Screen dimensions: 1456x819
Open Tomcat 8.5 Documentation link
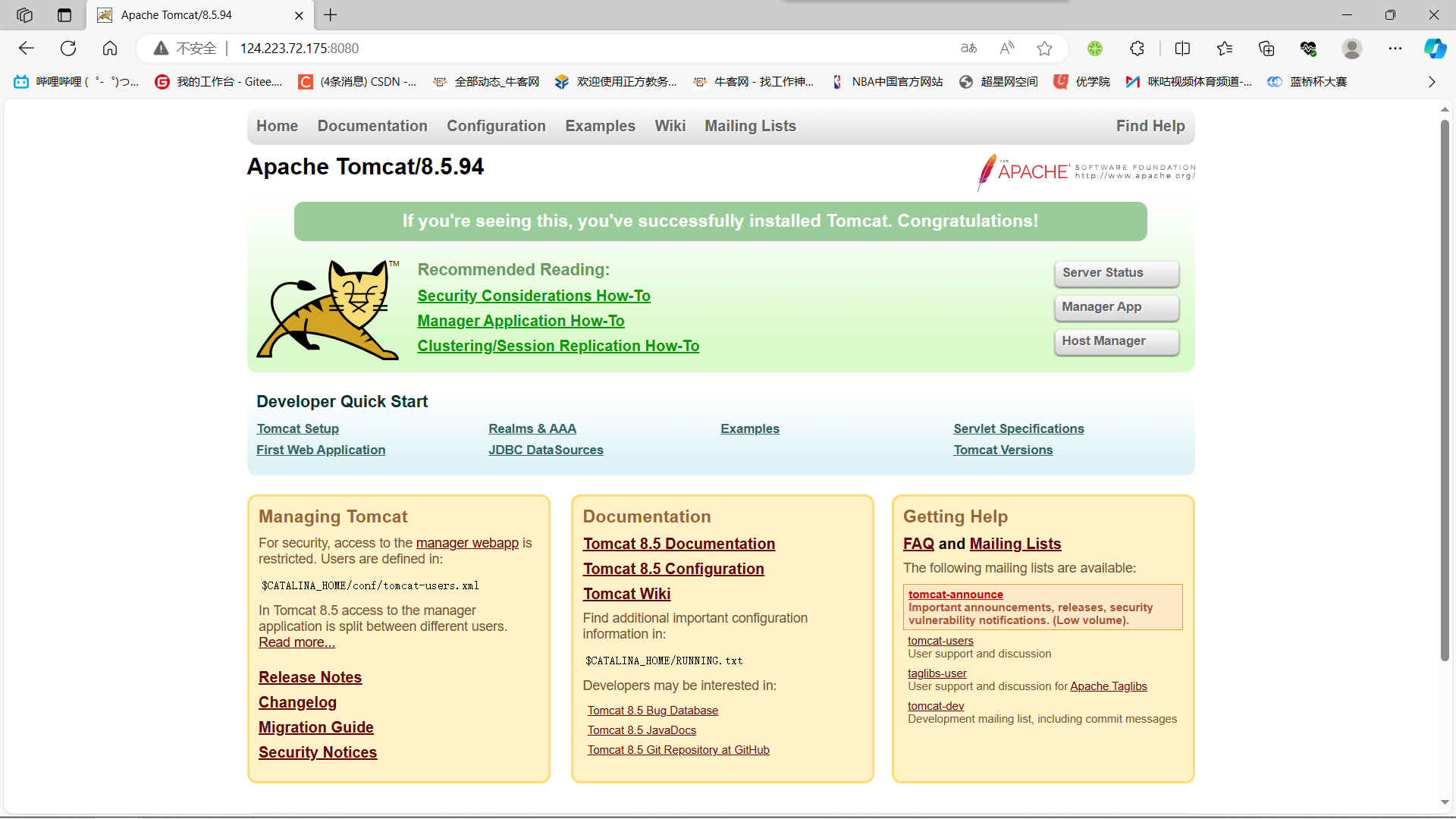click(x=678, y=543)
